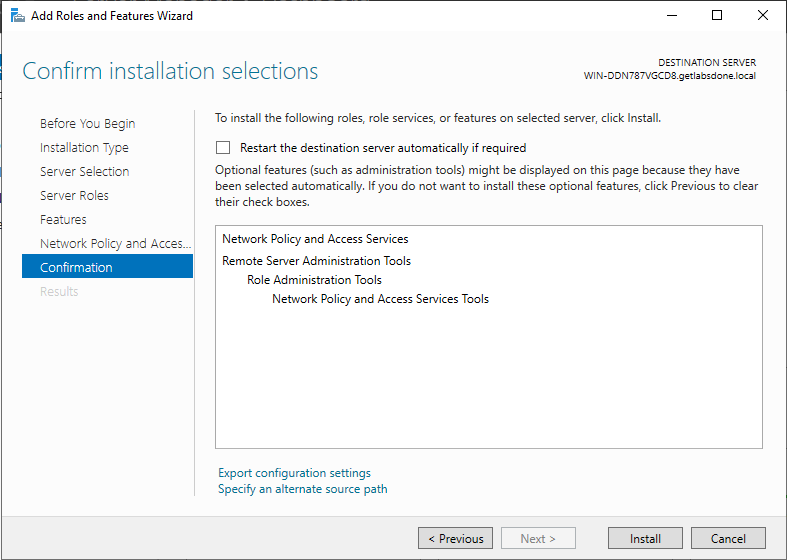Open the Installation Type step
The height and width of the screenshot is (560, 787).
pyautogui.click(x=84, y=148)
